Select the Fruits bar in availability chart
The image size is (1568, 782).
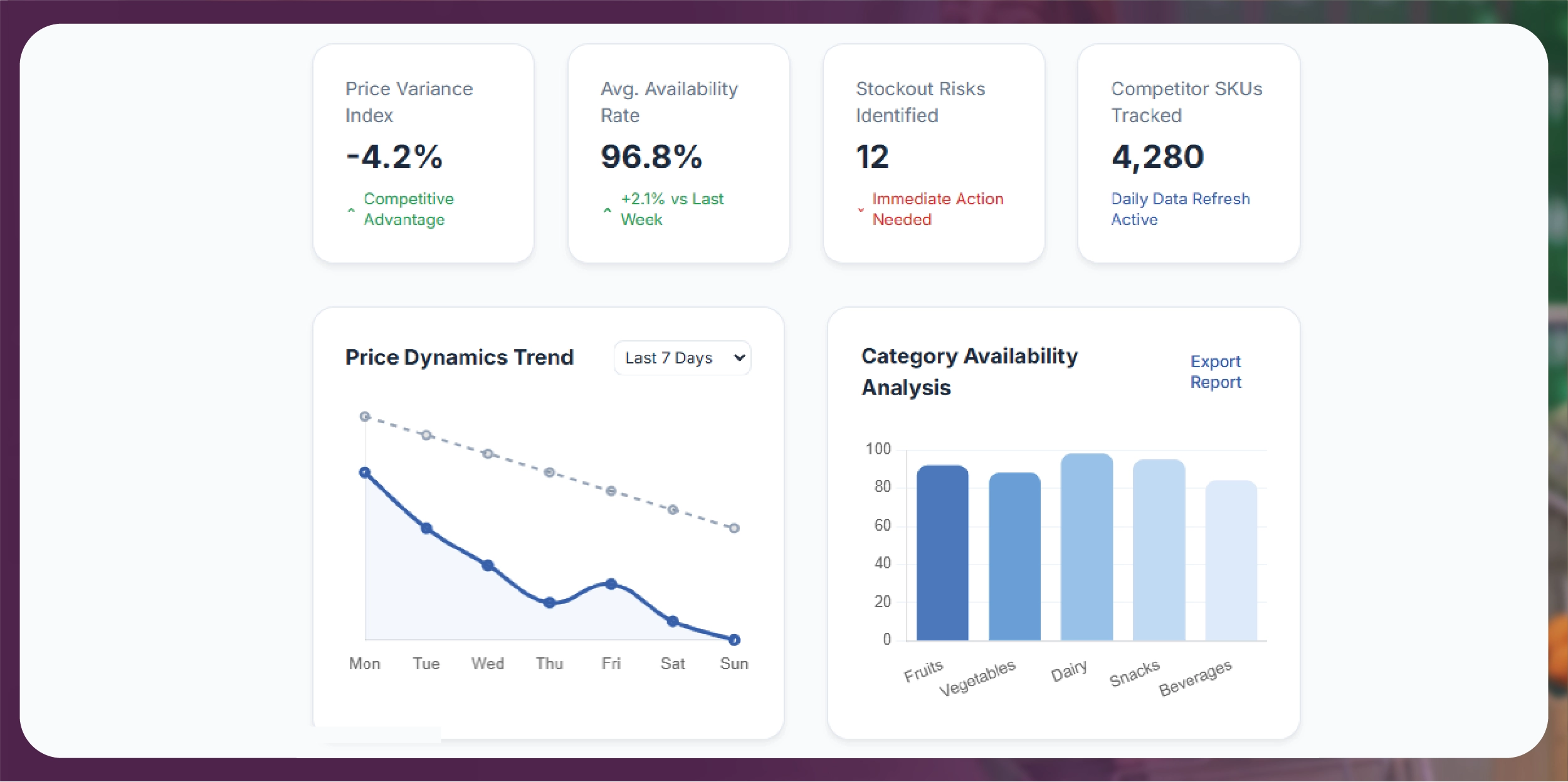click(942, 553)
